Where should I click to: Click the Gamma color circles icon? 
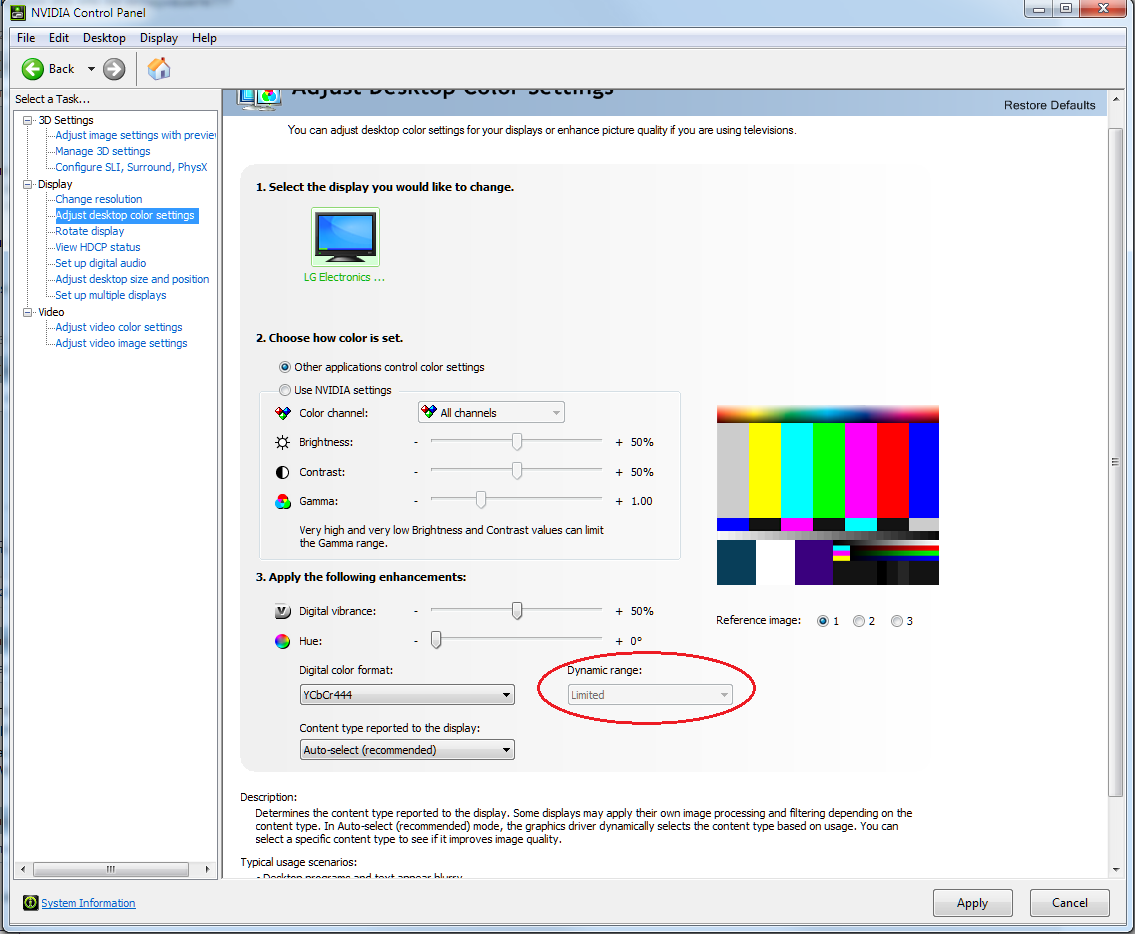coord(283,501)
